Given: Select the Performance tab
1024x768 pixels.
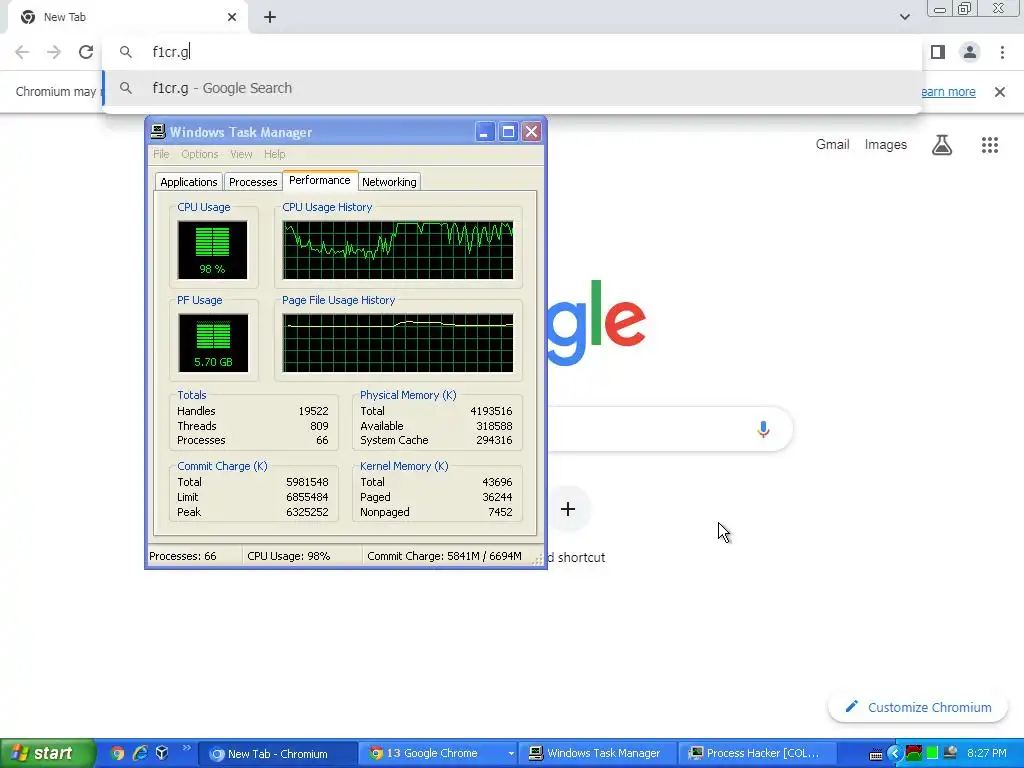Looking at the screenshot, I should coord(319,180).
